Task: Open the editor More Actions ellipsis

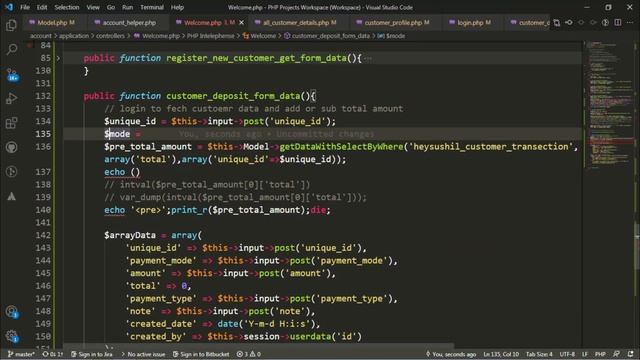Action: (x=630, y=22)
